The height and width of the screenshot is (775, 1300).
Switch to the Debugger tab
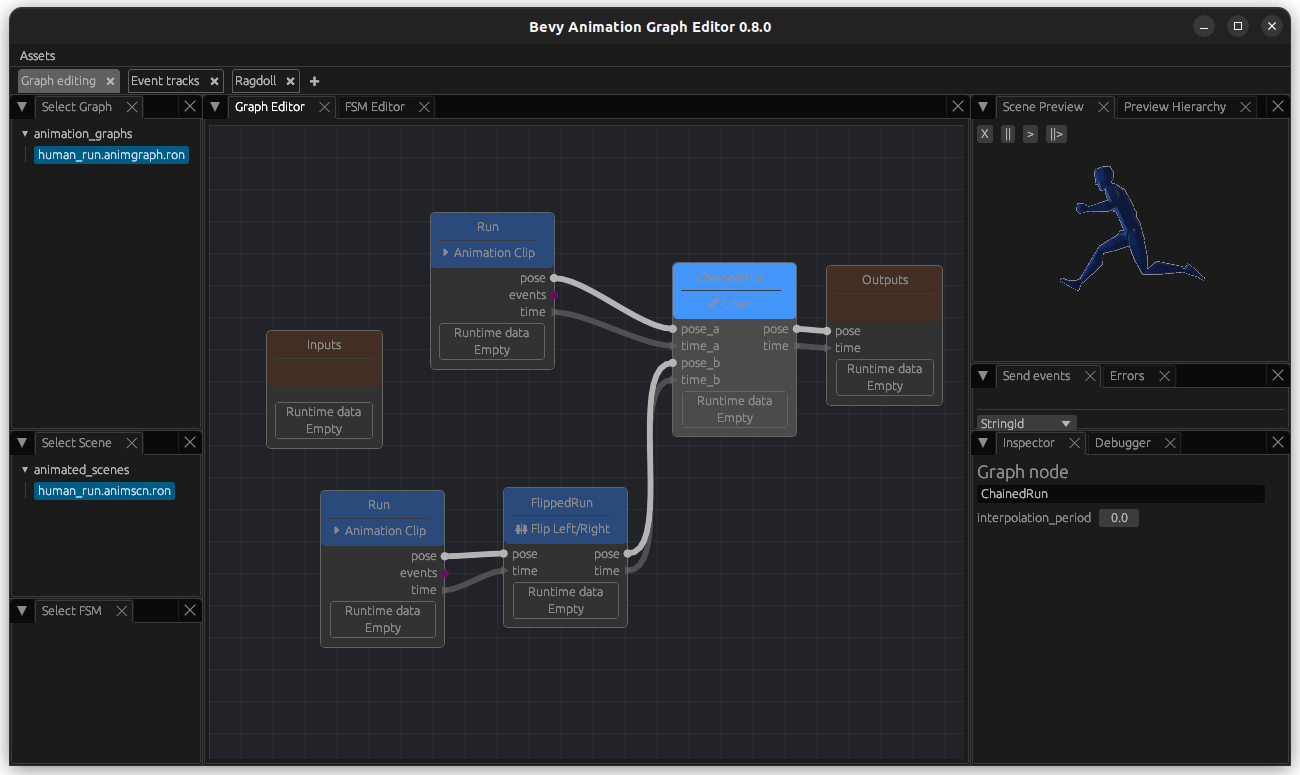click(1124, 442)
